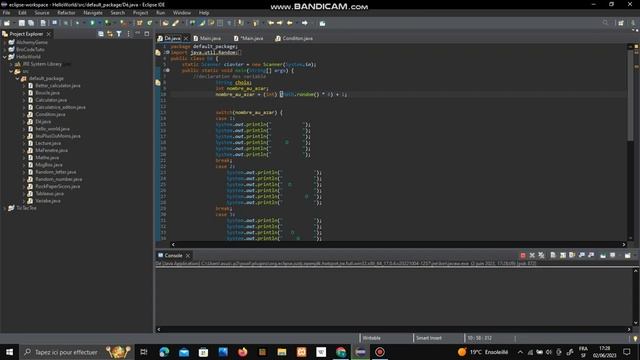Select Random_number.java in the tree
The width and height of the screenshot is (640, 360).
pos(58,179)
